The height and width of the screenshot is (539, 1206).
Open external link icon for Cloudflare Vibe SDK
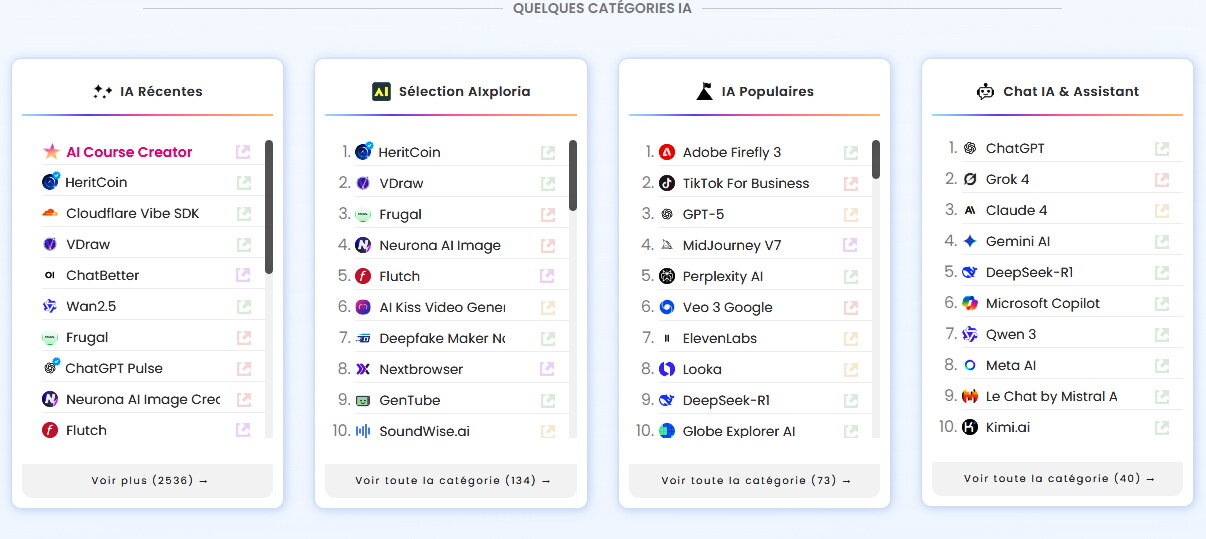(244, 214)
